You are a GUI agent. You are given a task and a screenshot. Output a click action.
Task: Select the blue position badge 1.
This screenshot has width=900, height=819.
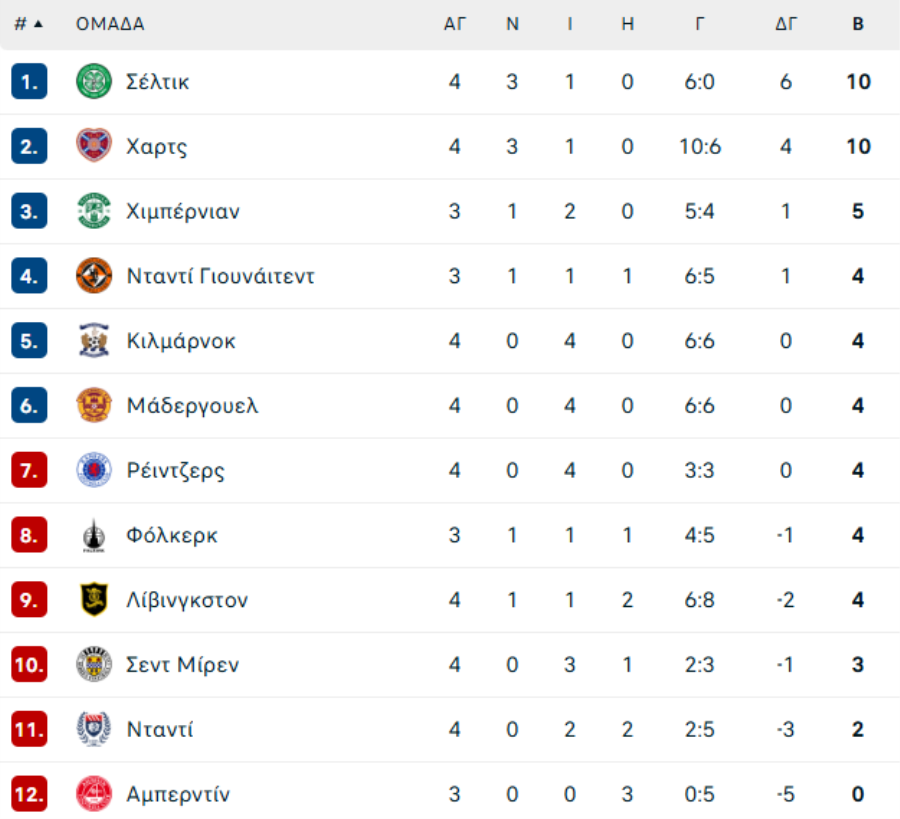tap(29, 81)
